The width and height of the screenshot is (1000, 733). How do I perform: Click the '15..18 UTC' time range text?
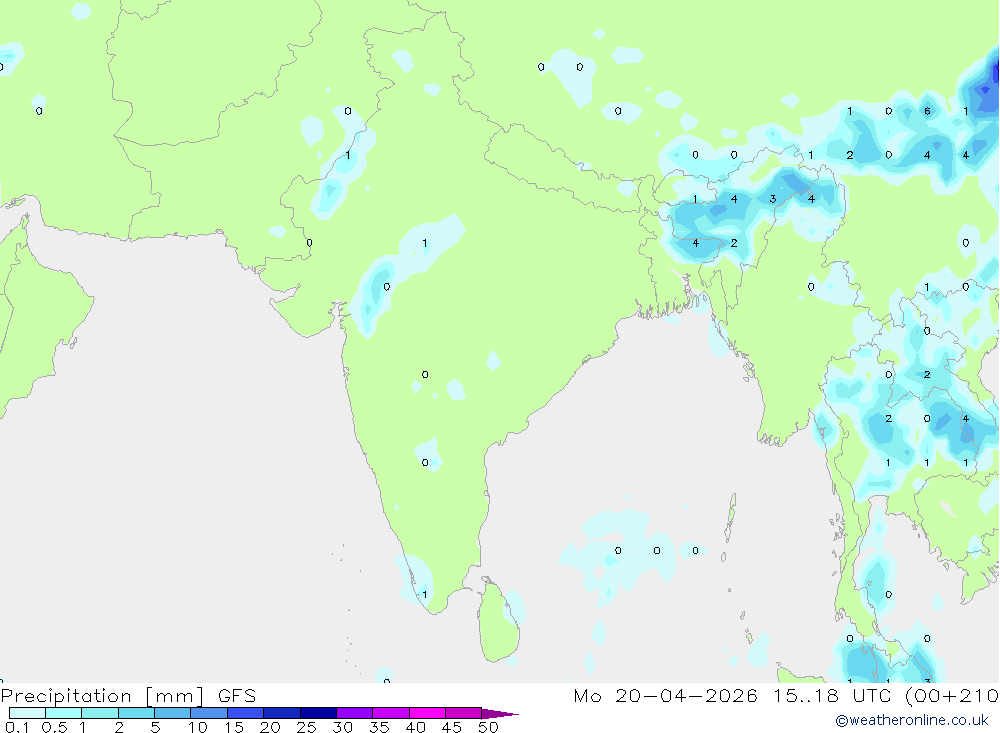[x=832, y=695]
